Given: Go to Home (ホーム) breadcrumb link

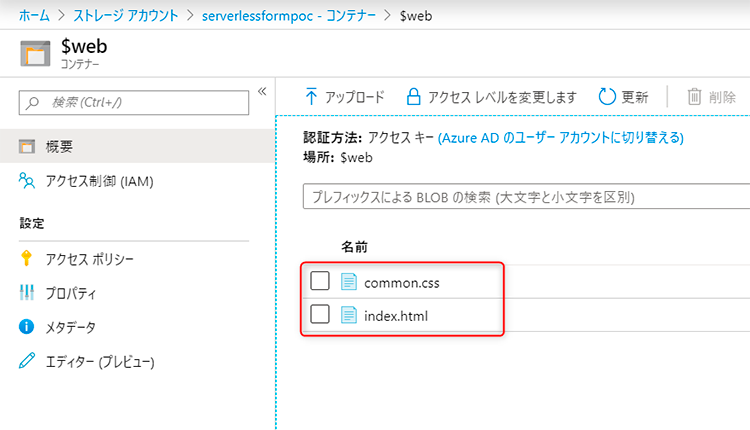Looking at the screenshot, I should coord(34,15).
